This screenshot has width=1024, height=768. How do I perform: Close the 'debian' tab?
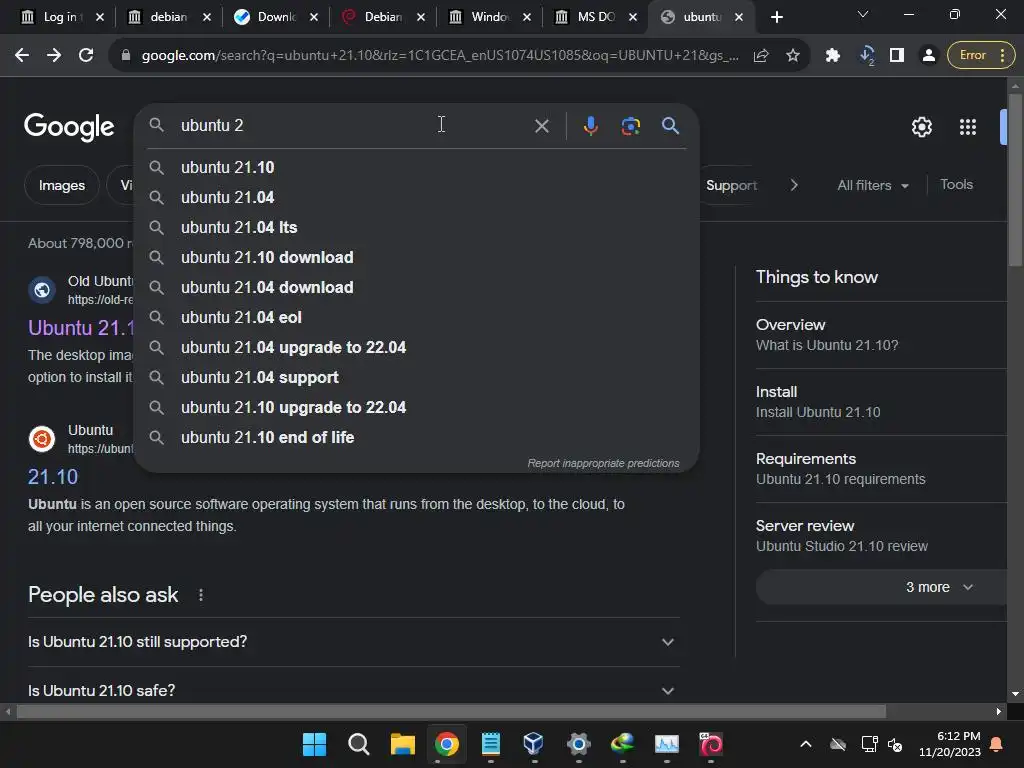pos(207,18)
